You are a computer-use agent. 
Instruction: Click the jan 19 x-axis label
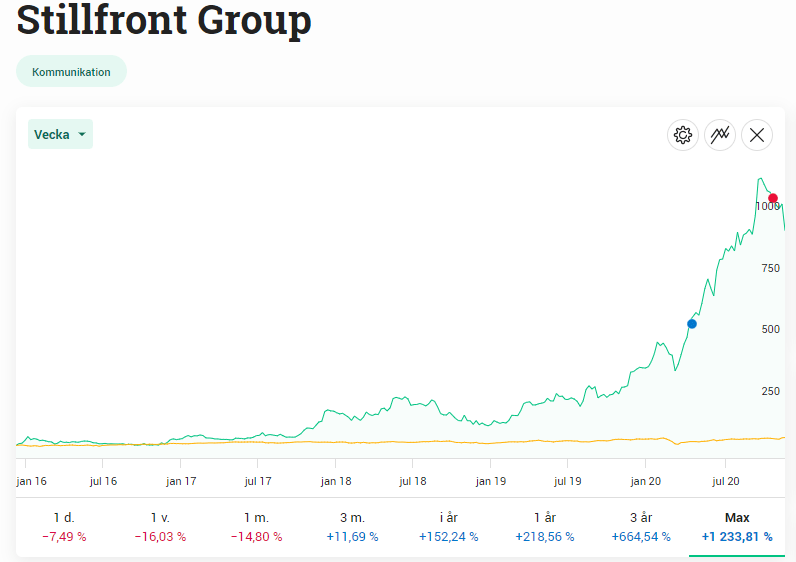tap(490, 481)
